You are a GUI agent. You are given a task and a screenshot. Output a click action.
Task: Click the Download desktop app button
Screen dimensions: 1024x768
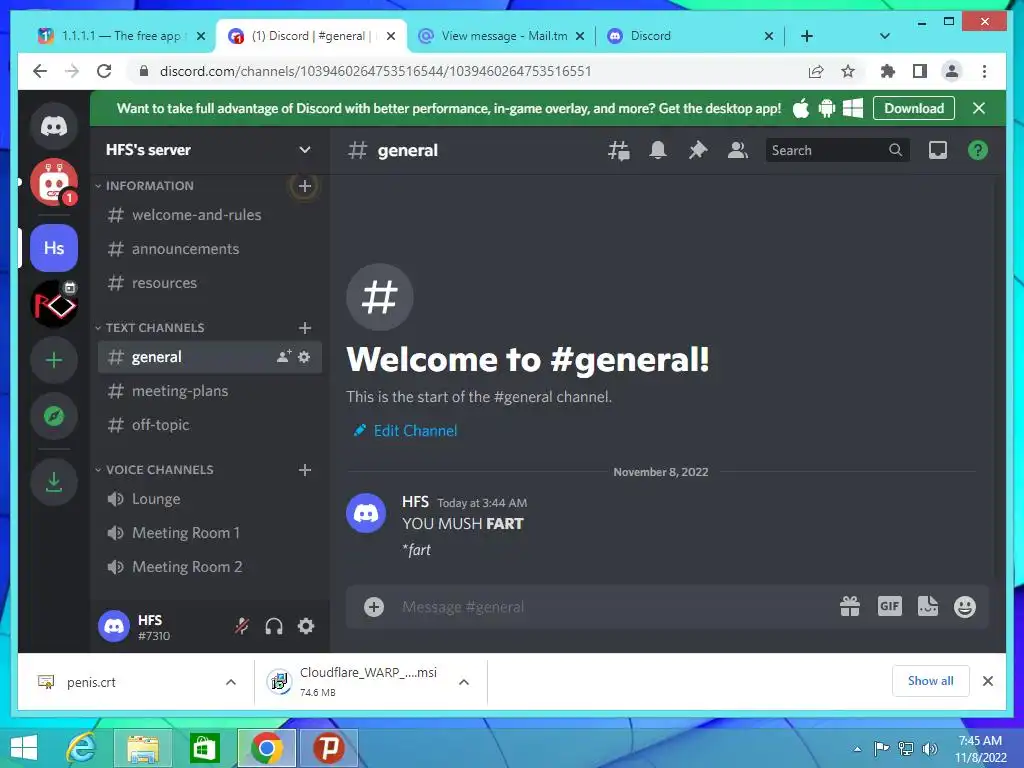click(914, 108)
